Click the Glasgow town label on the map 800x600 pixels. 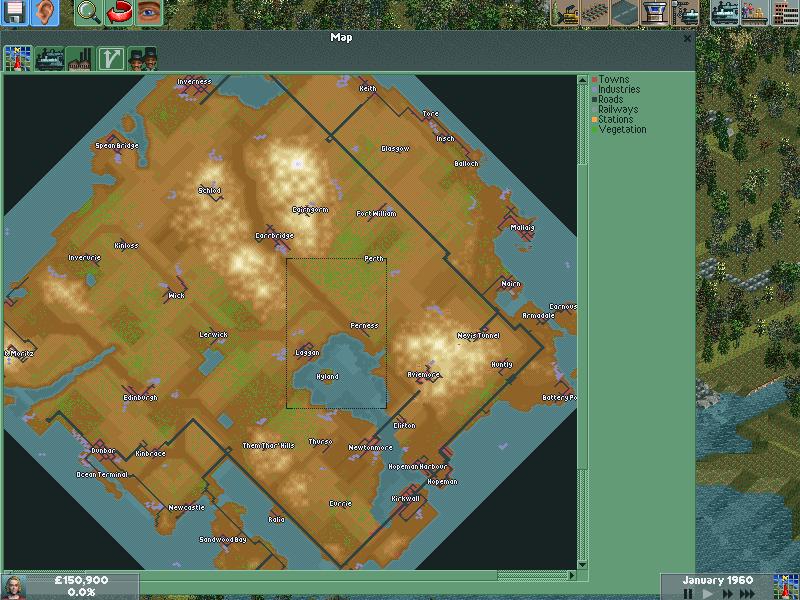click(395, 148)
